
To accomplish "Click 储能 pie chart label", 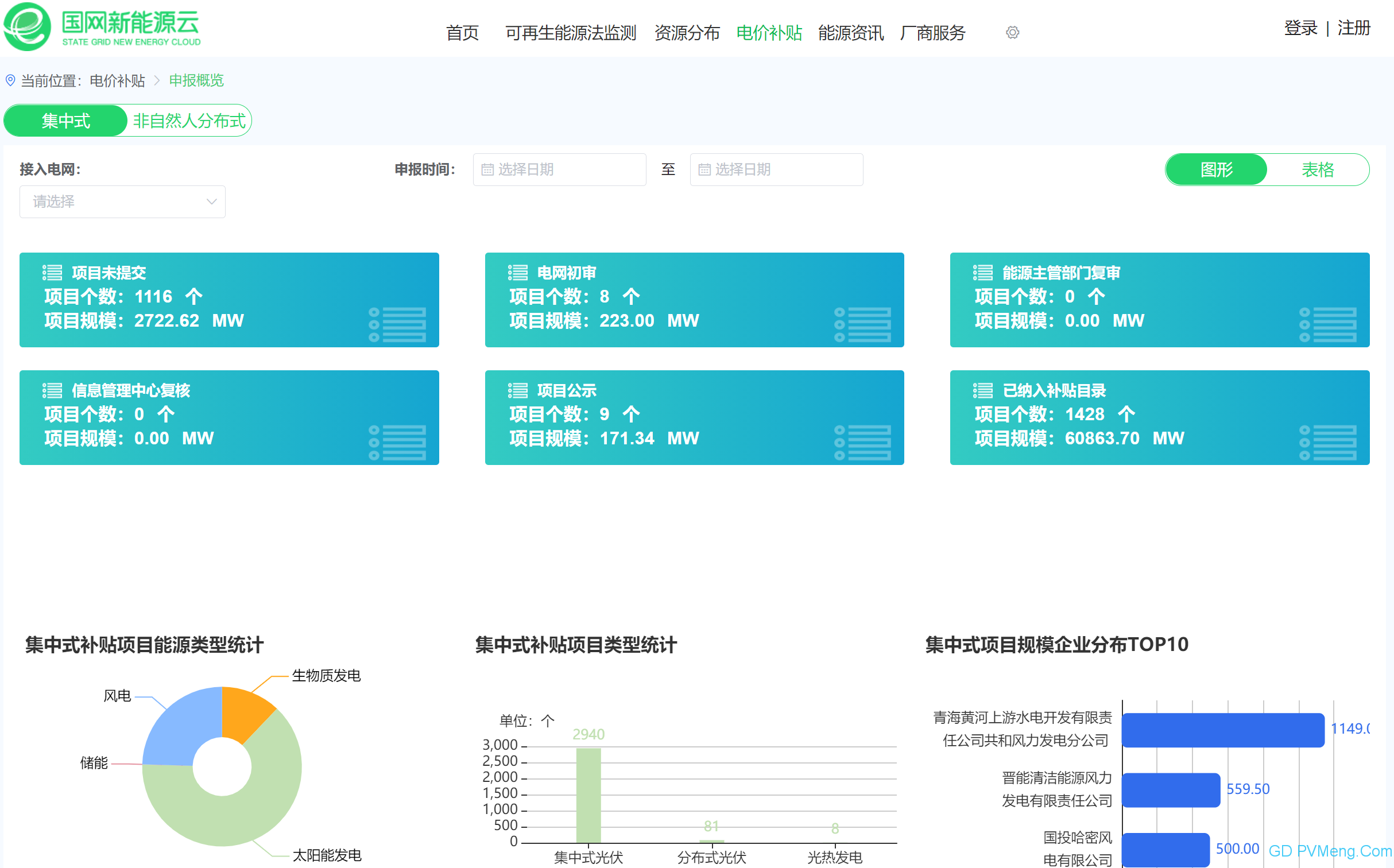I will [94, 763].
